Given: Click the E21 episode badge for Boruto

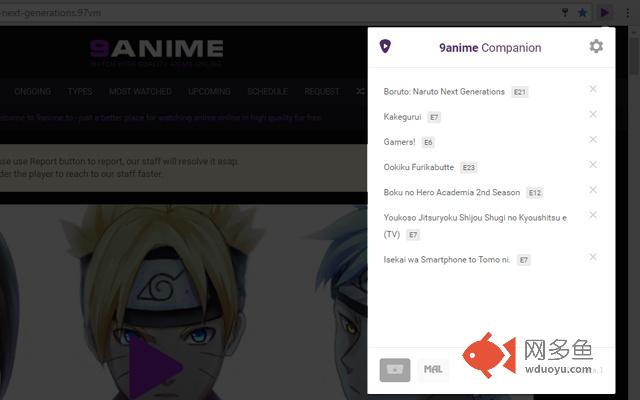Looking at the screenshot, I should click(520, 92).
